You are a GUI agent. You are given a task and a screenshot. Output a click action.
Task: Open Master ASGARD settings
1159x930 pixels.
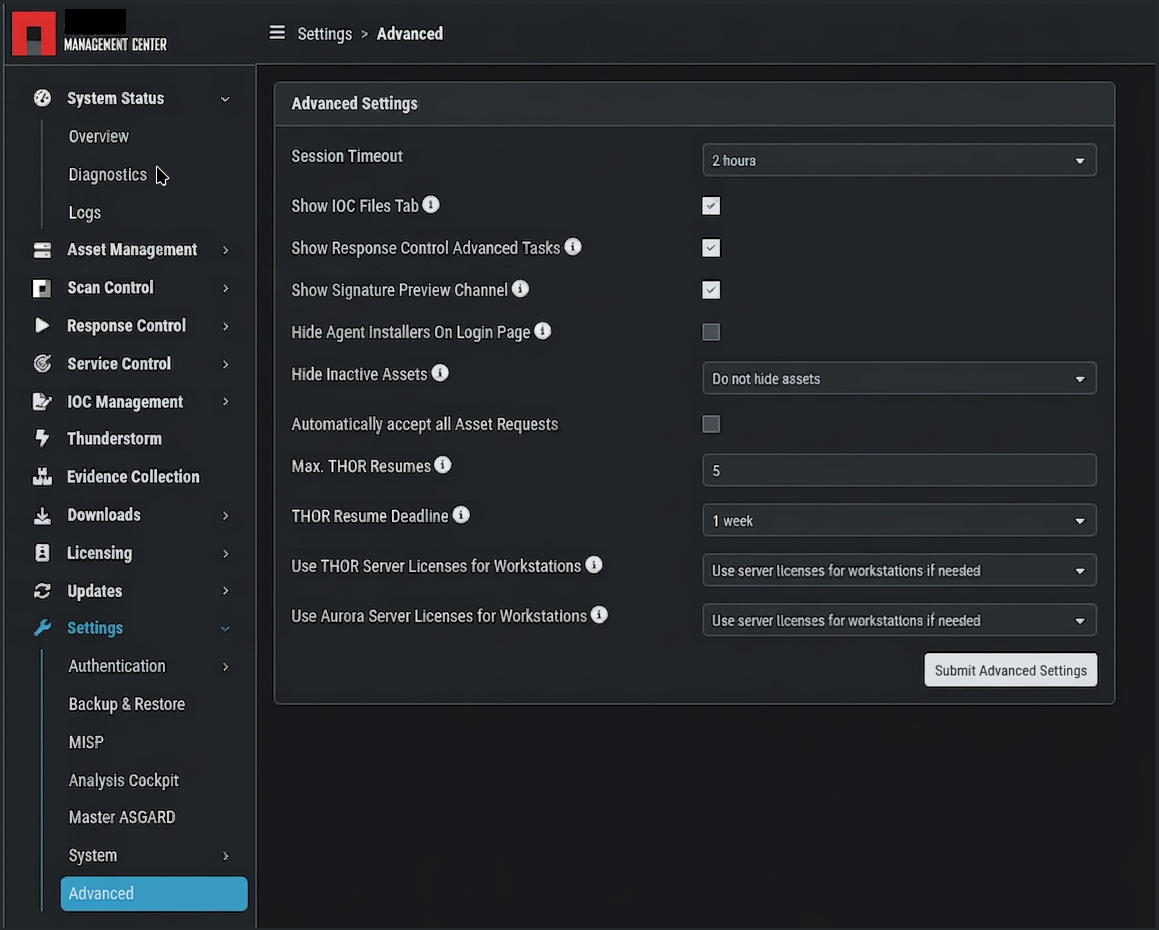point(122,817)
